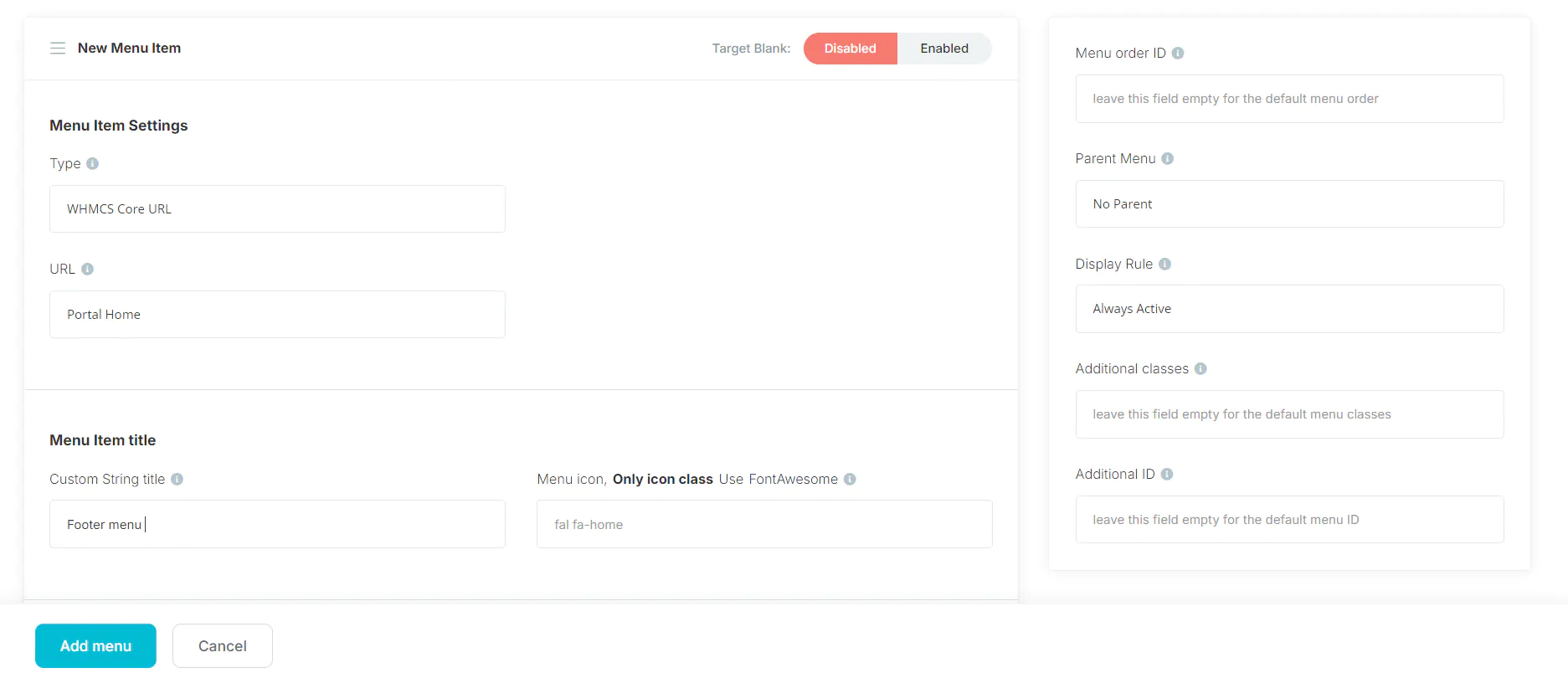Open the Type dropdown showing WHMCS Core URL
Viewport: 1568px width, 673px height.
click(x=277, y=209)
